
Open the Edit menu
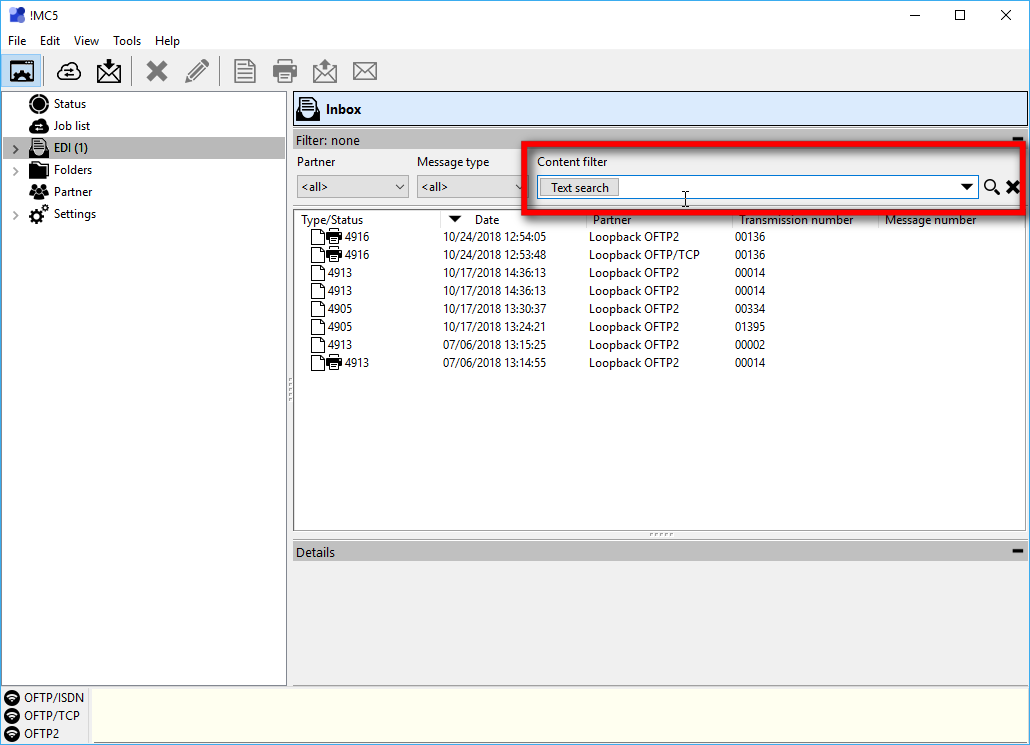(x=50, y=41)
